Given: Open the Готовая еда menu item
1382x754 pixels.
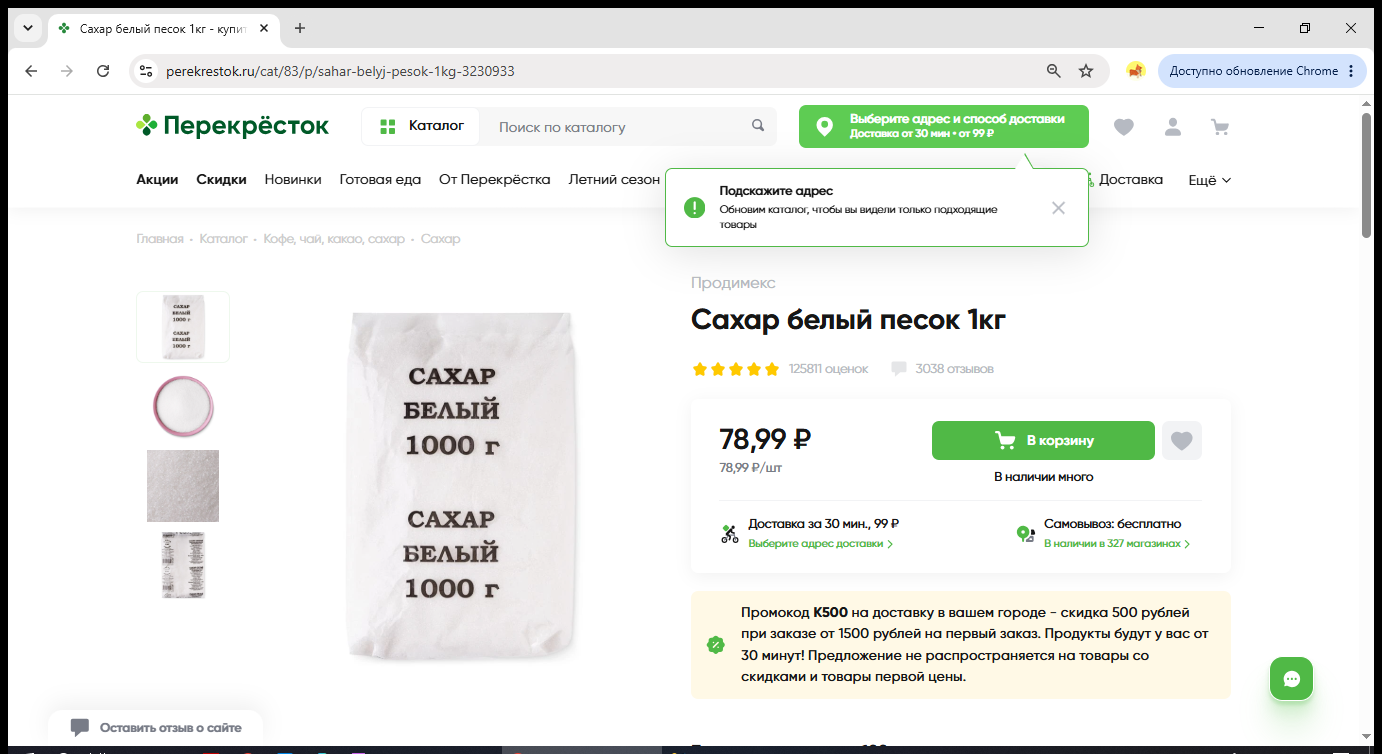Looking at the screenshot, I should click(380, 180).
